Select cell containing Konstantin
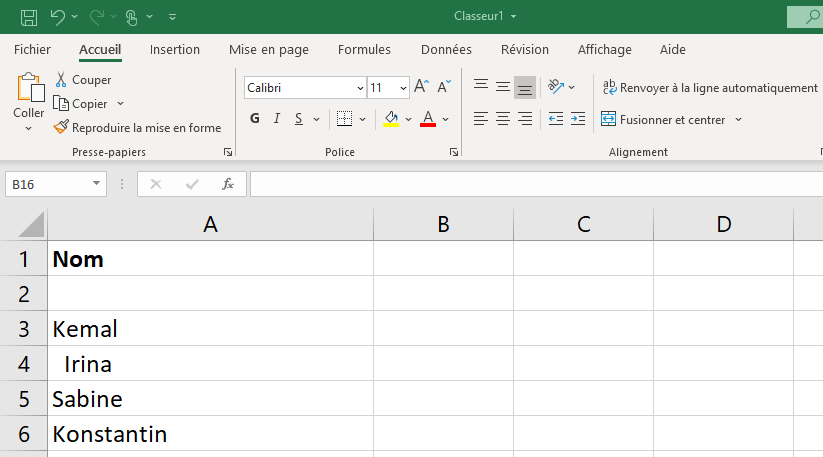 click(x=210, y=433)
